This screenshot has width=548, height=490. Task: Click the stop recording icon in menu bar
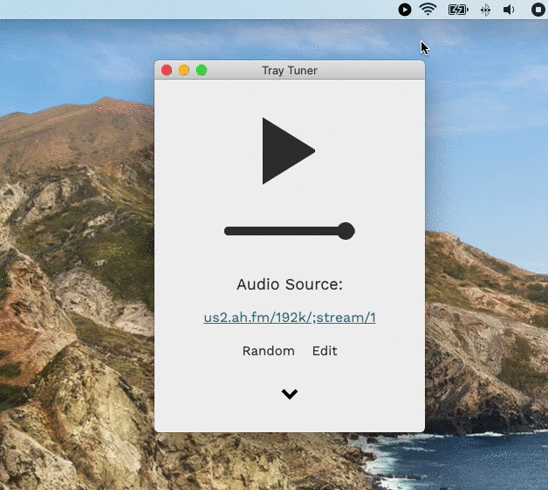539,9
